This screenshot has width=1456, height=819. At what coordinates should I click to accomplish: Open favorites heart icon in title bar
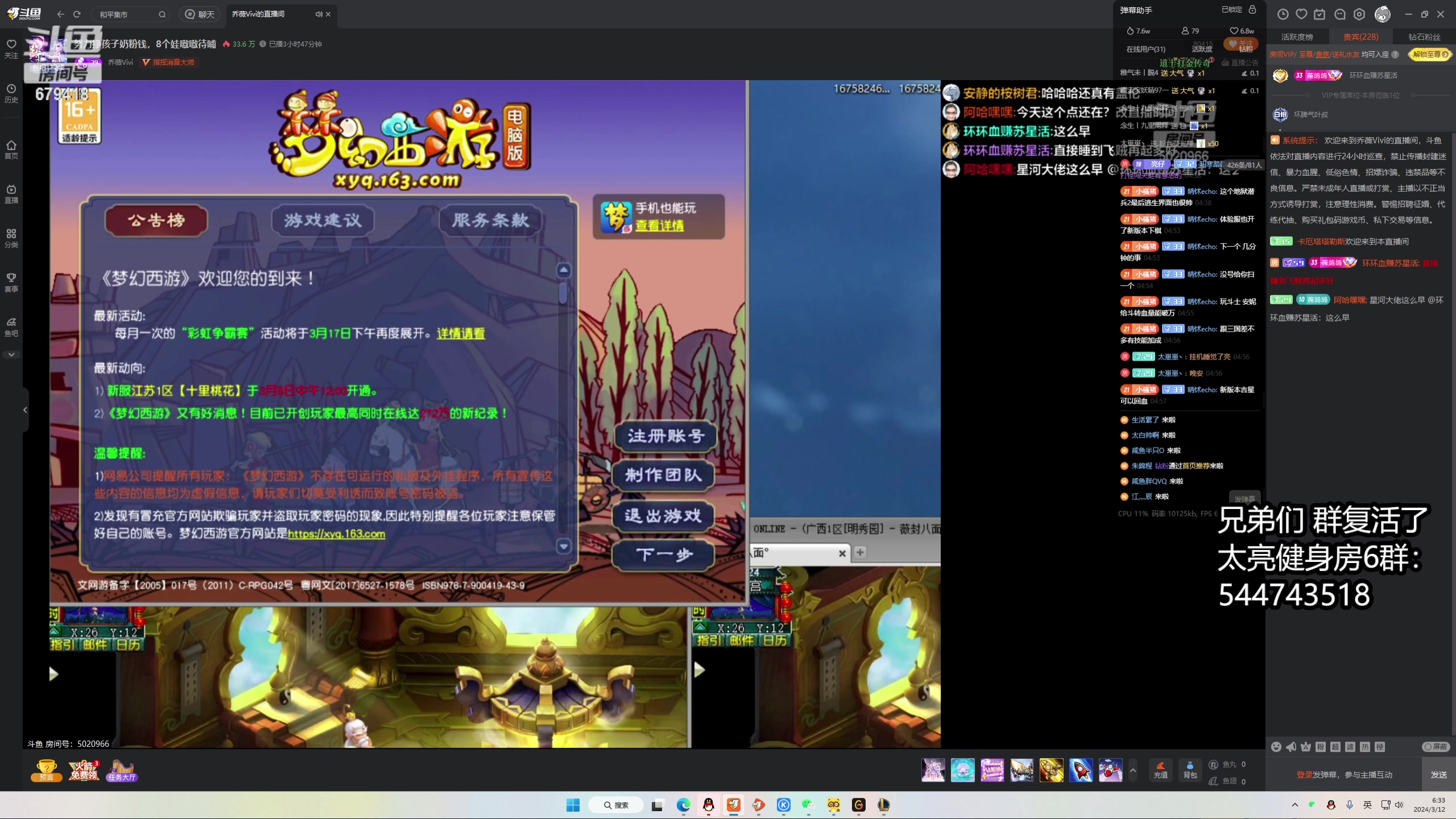1301,14
